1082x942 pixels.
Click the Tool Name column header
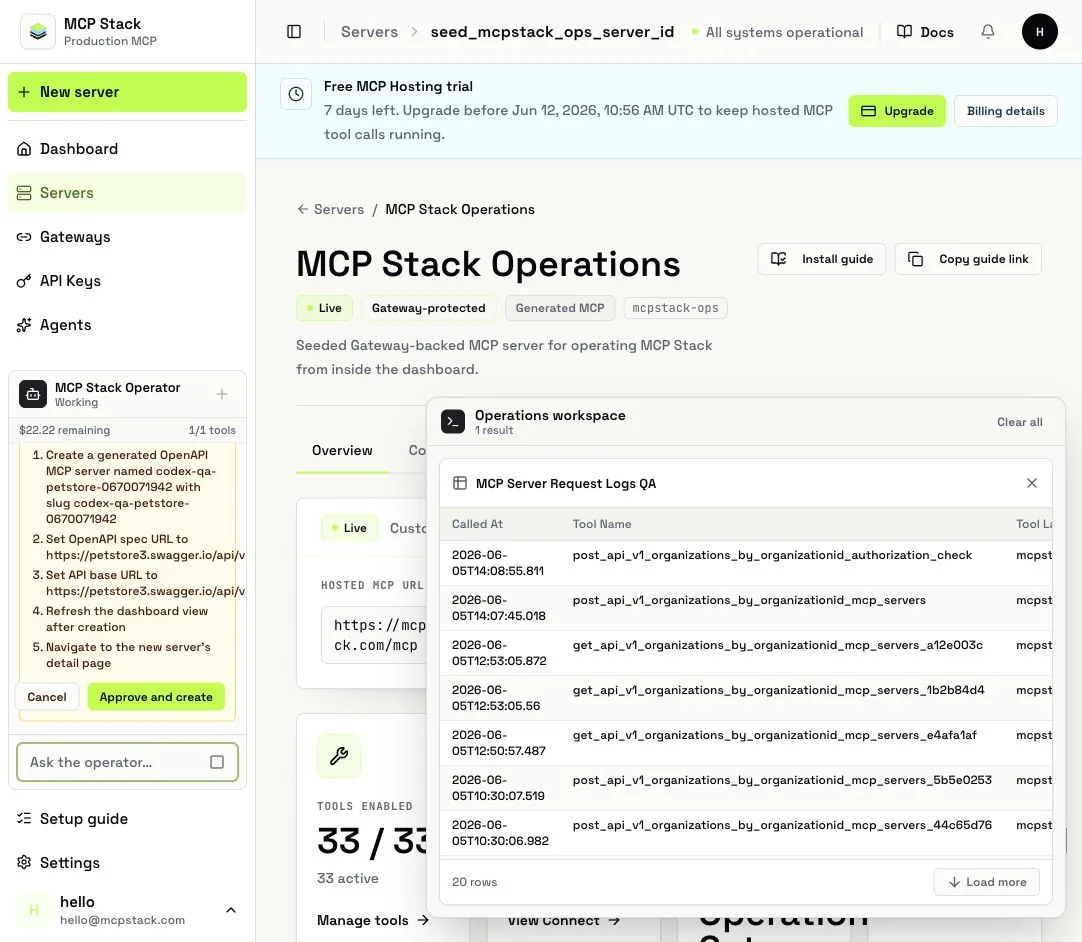602,524
